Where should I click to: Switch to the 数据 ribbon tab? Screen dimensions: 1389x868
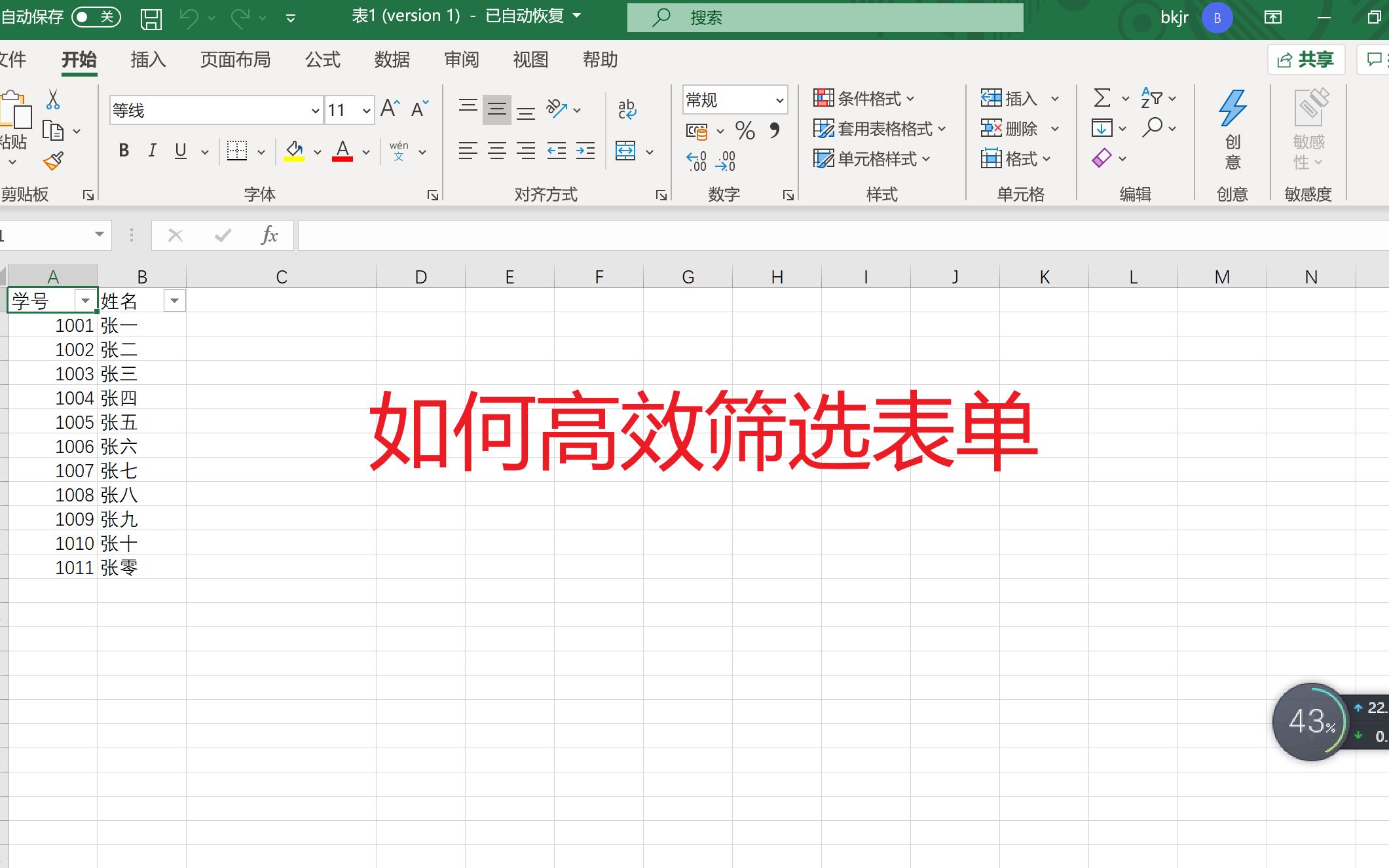tap(392, 59)
